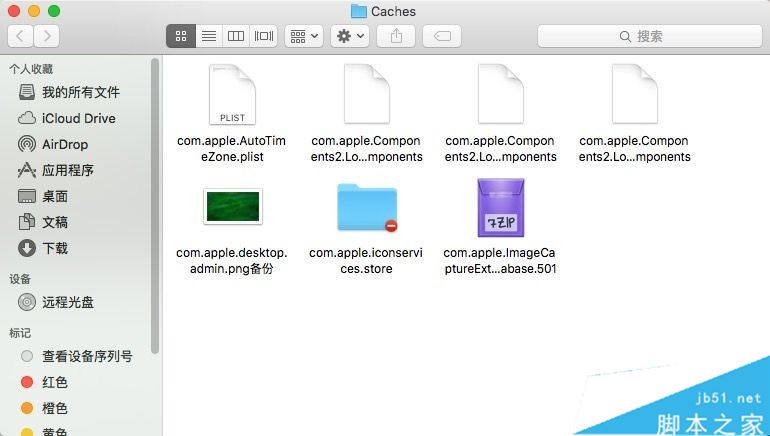Select the 7ZIP archive file icon
770x436 pixels.
[500, 208]
